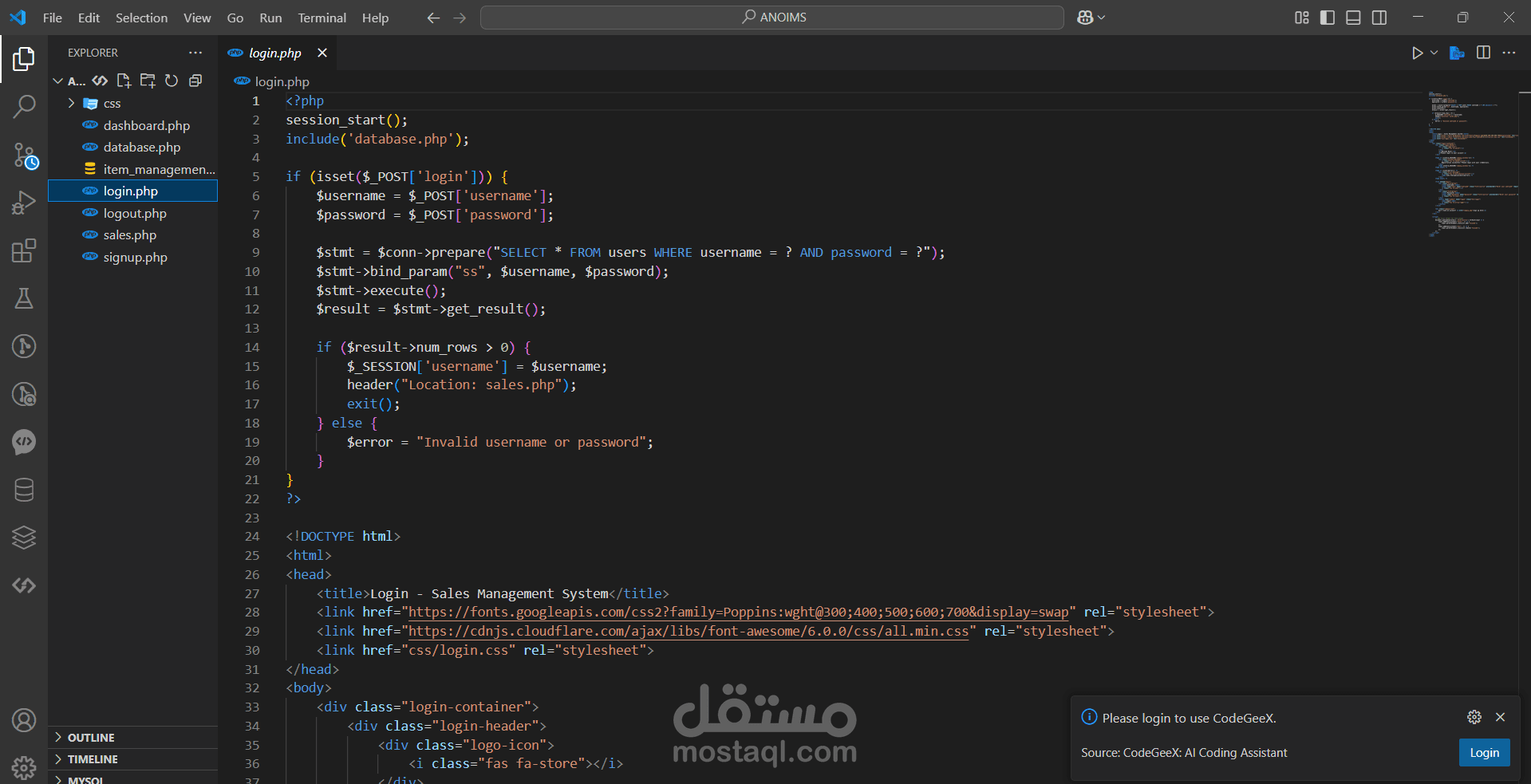Open the Run and Debug view

click(24, 203)
